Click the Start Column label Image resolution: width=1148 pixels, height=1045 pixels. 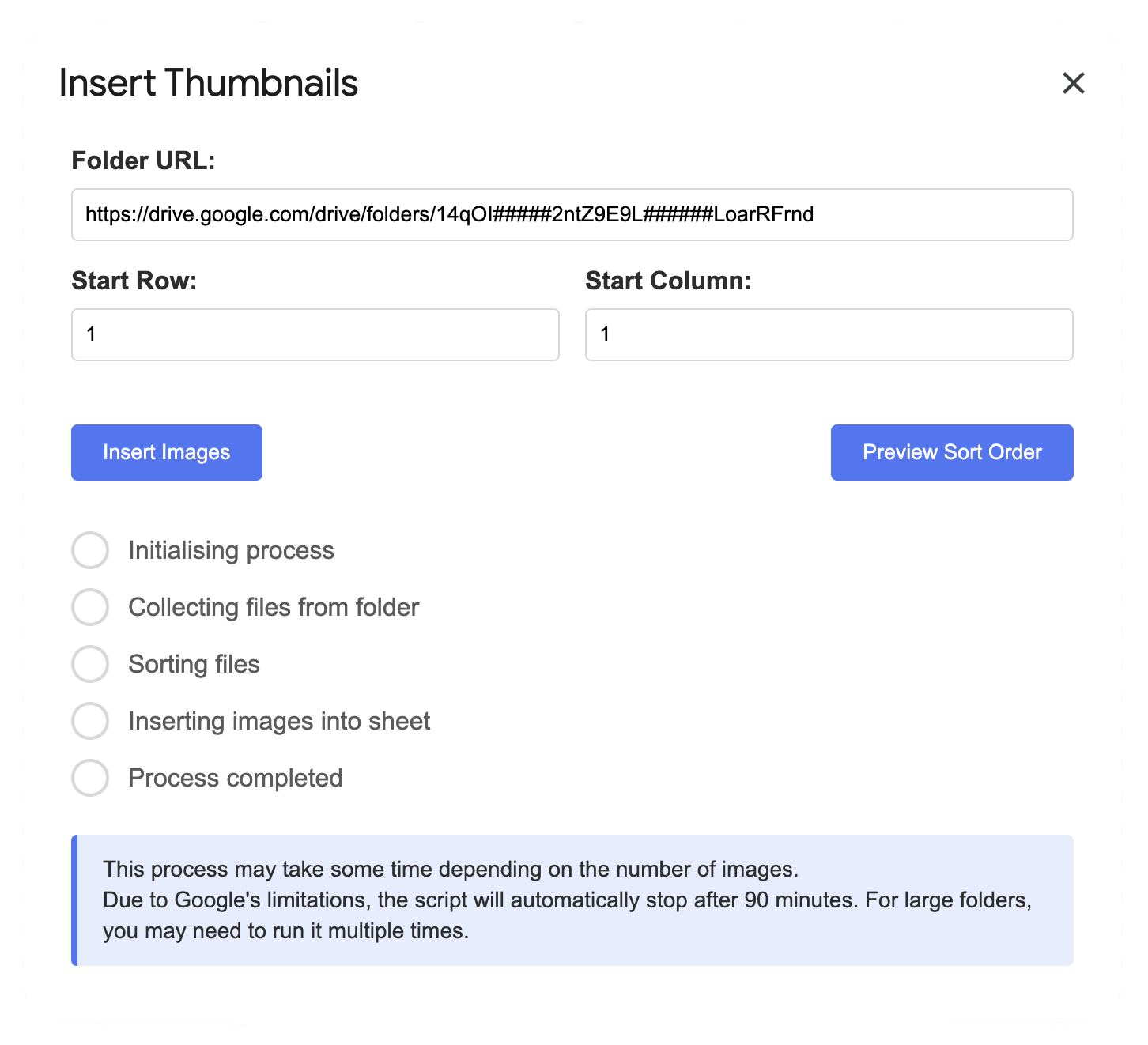(668, 281)
